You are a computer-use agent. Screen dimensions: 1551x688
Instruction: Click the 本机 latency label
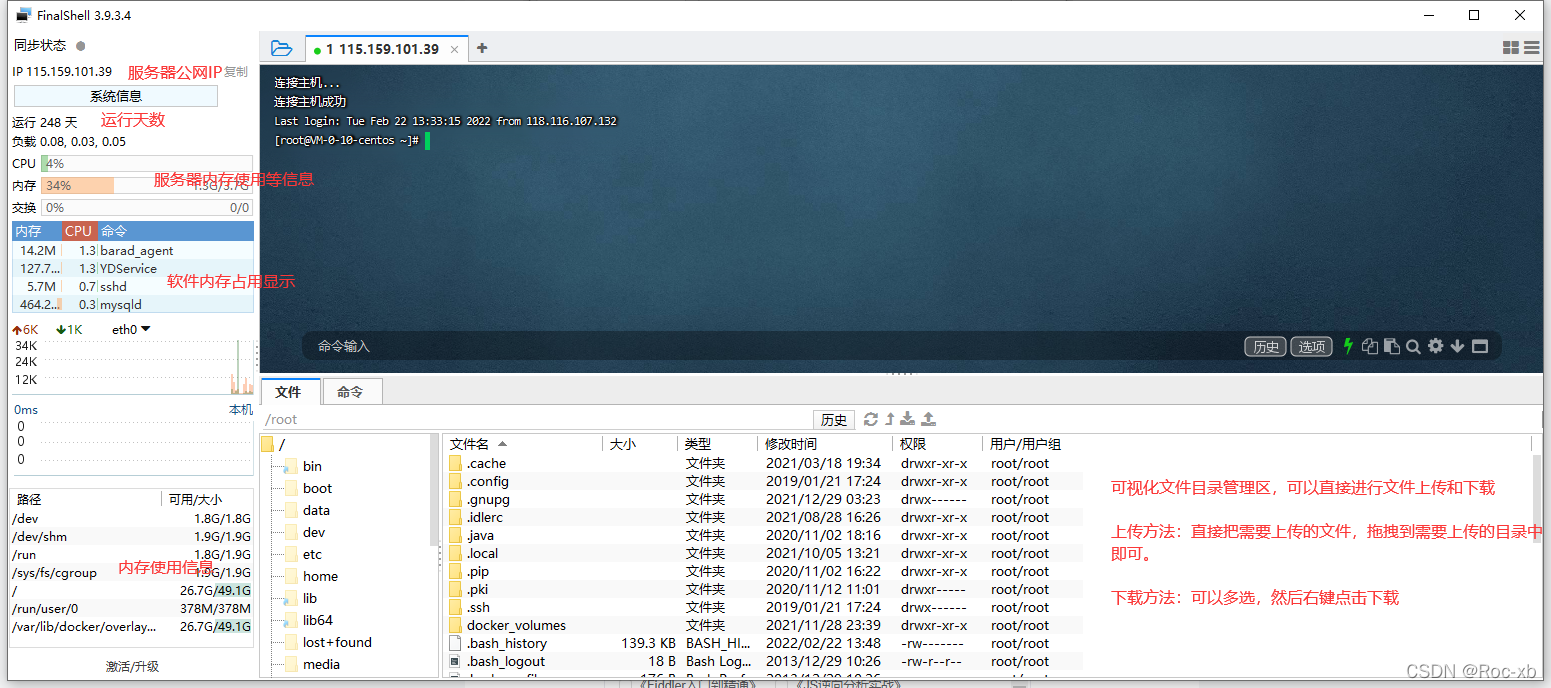point(241,410)
